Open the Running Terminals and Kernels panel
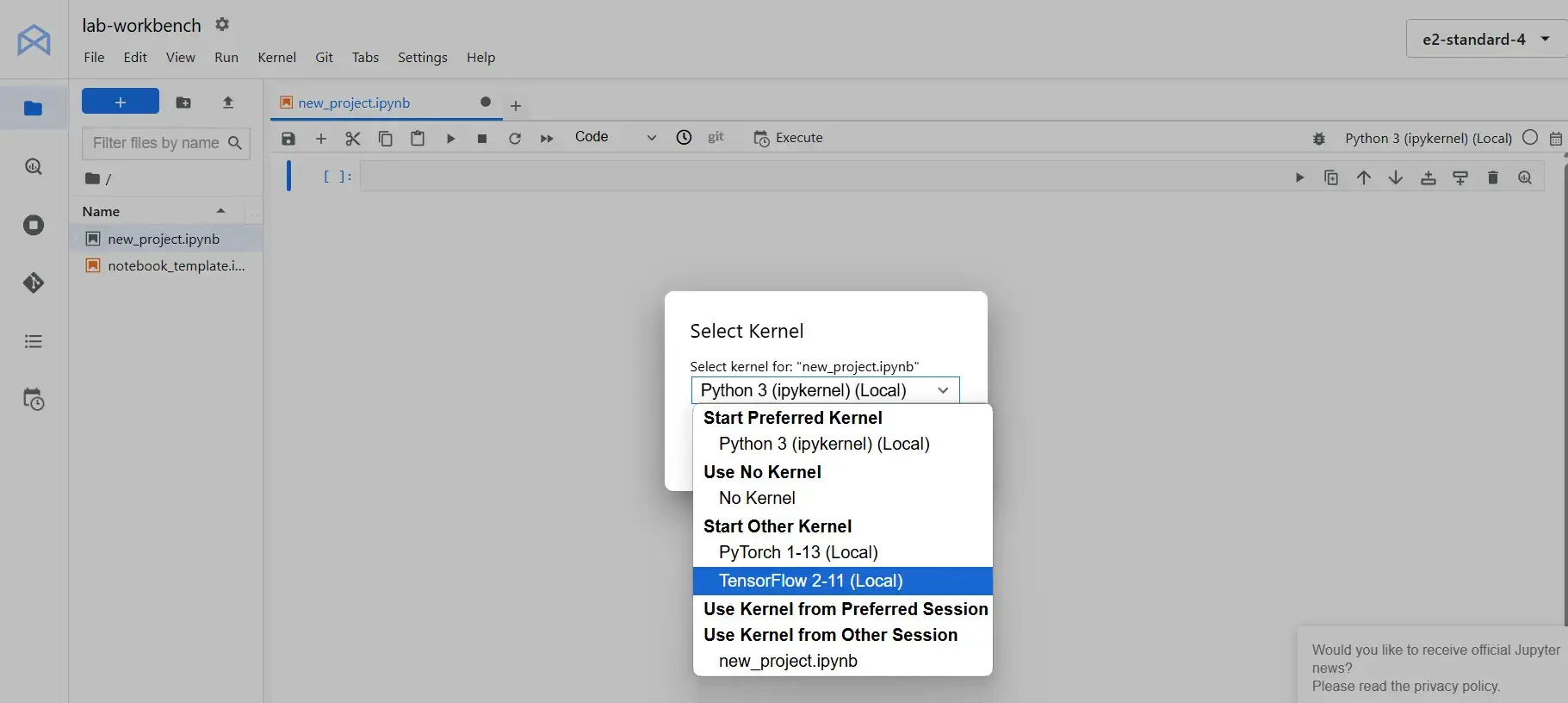Viewport: 1568px width, 703px height. tap(34, 225)
